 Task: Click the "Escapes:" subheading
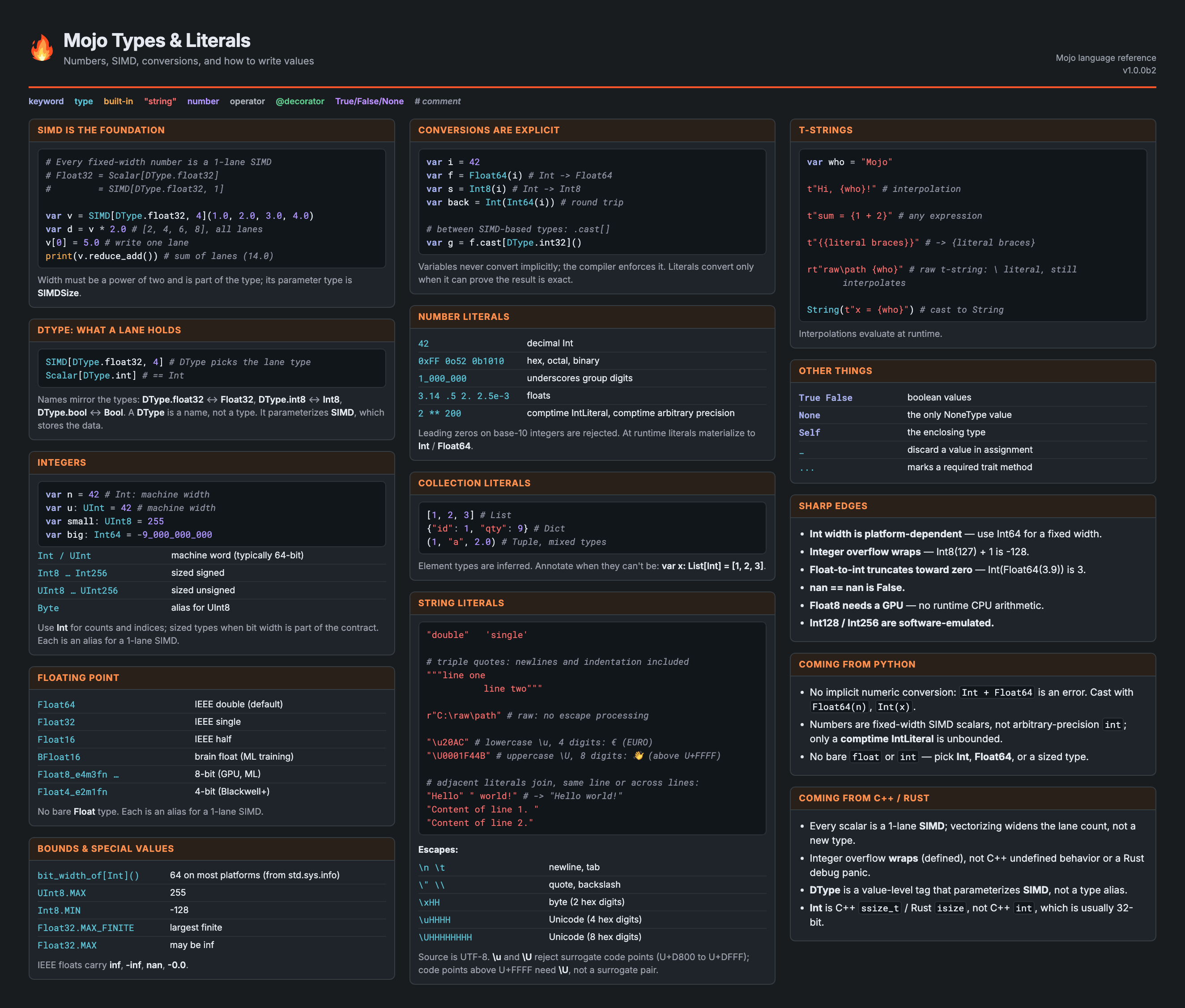[x=438, y=850]
